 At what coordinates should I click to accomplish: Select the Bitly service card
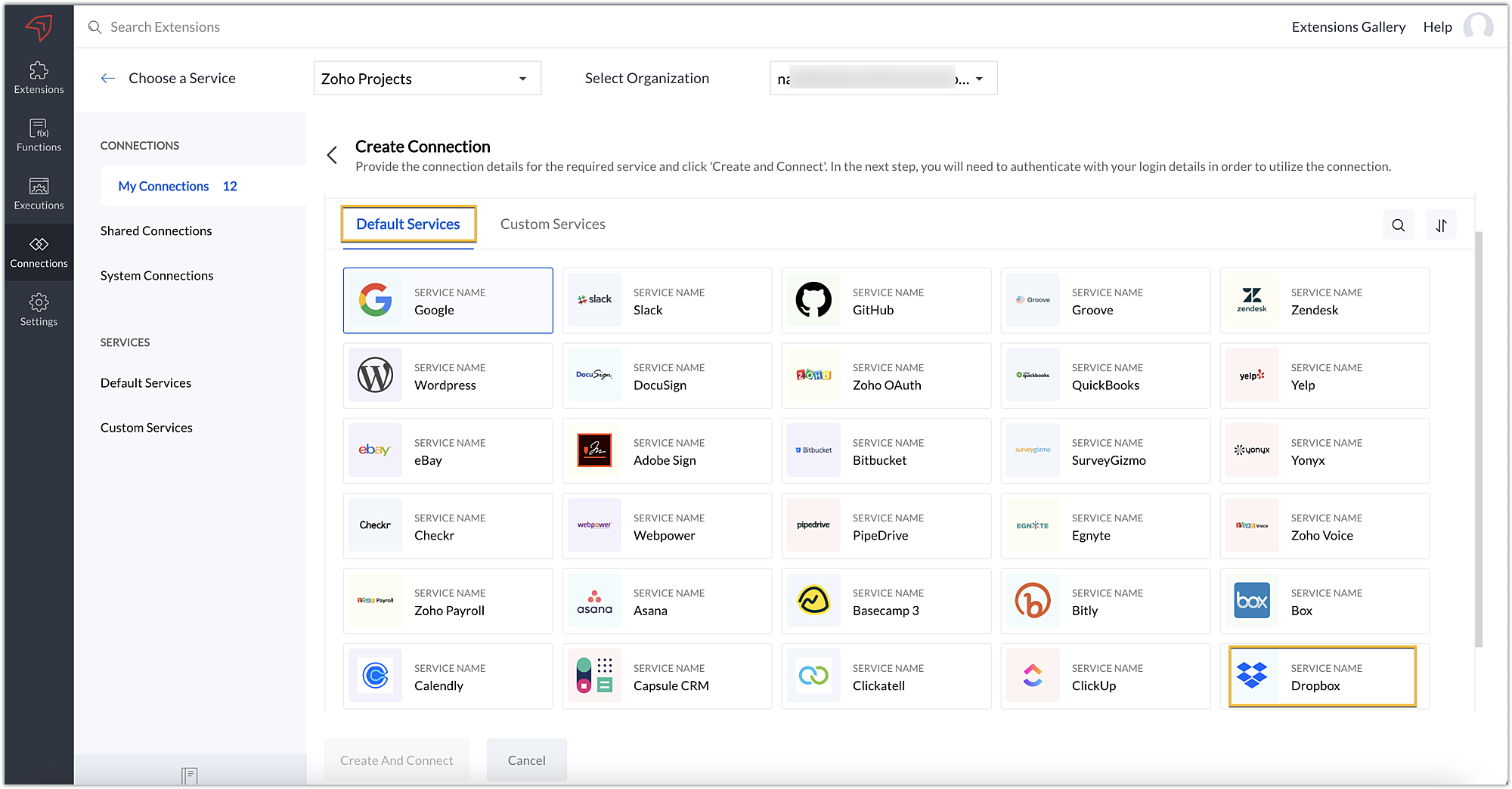(1105, 602)
